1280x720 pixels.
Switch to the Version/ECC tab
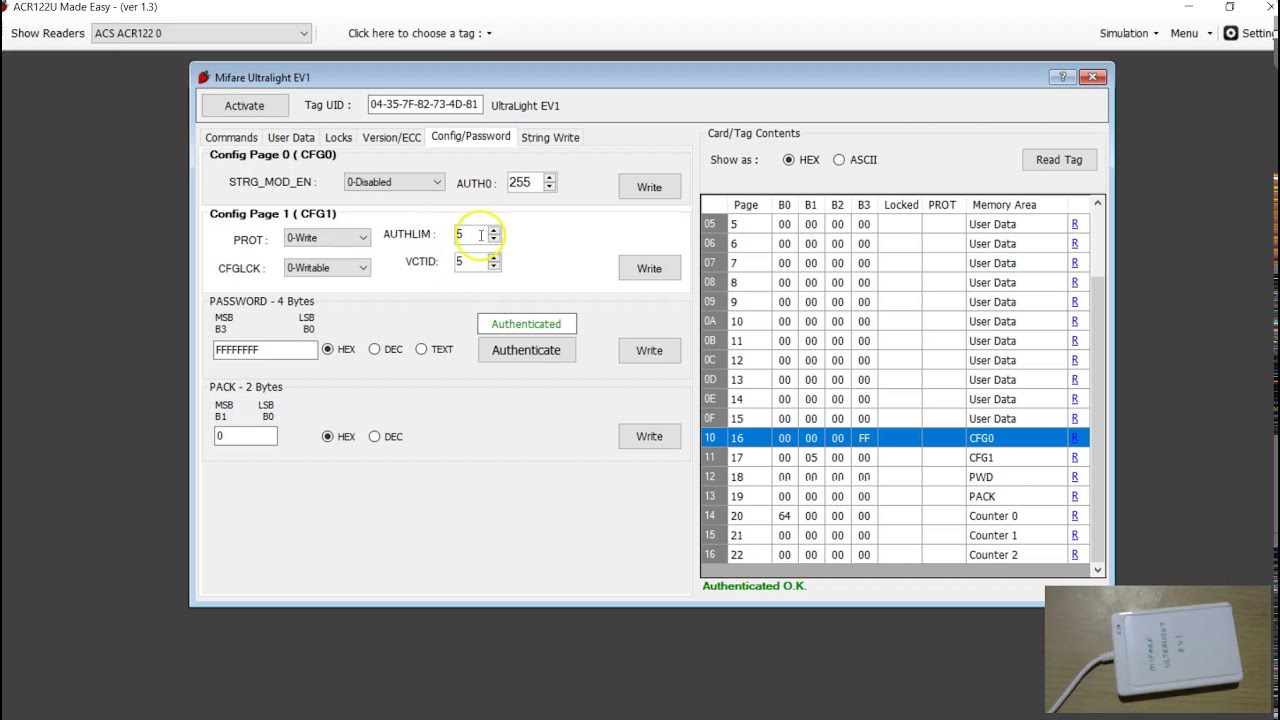(391, 137)
